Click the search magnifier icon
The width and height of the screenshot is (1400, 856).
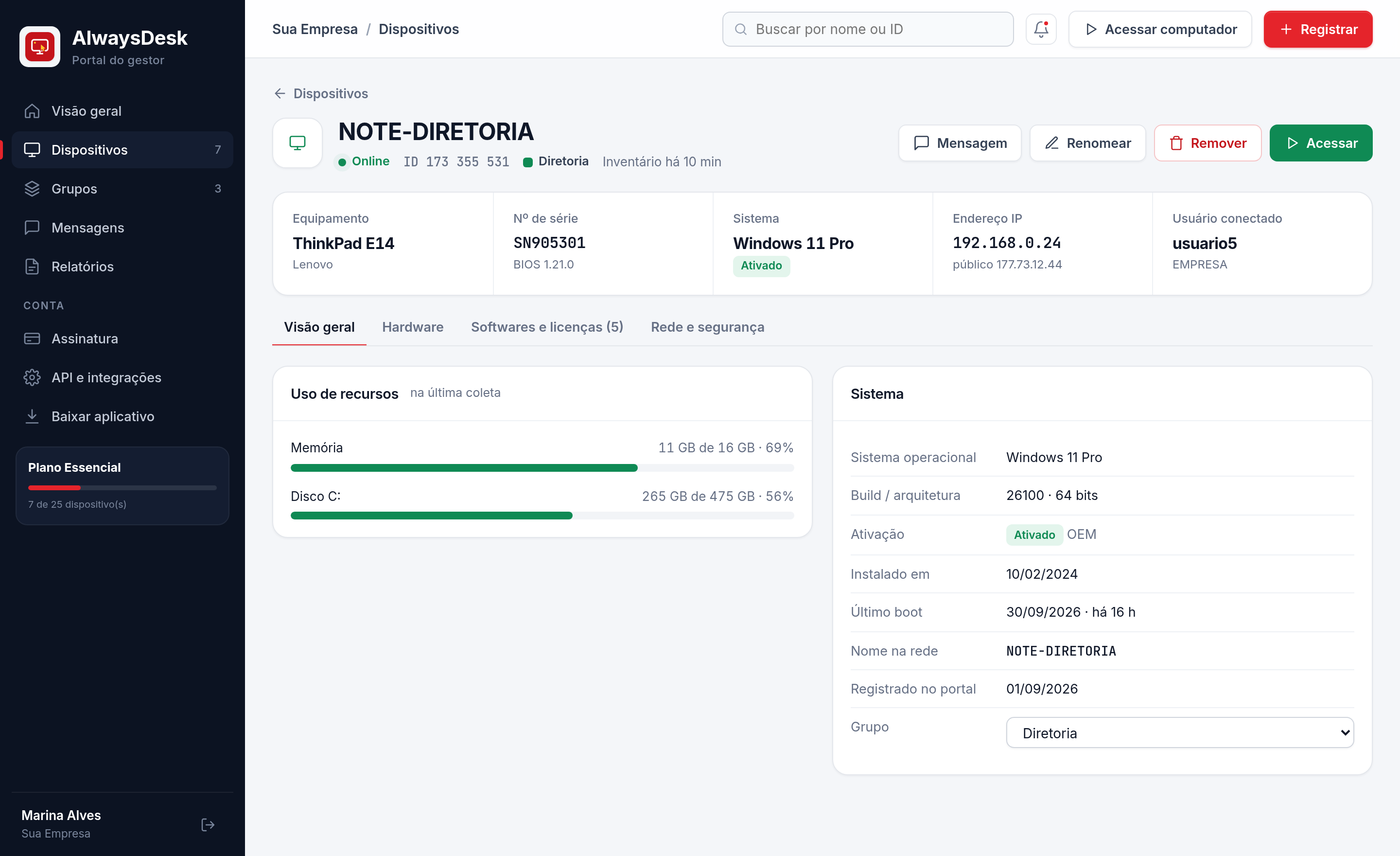[x=740, y=30]
